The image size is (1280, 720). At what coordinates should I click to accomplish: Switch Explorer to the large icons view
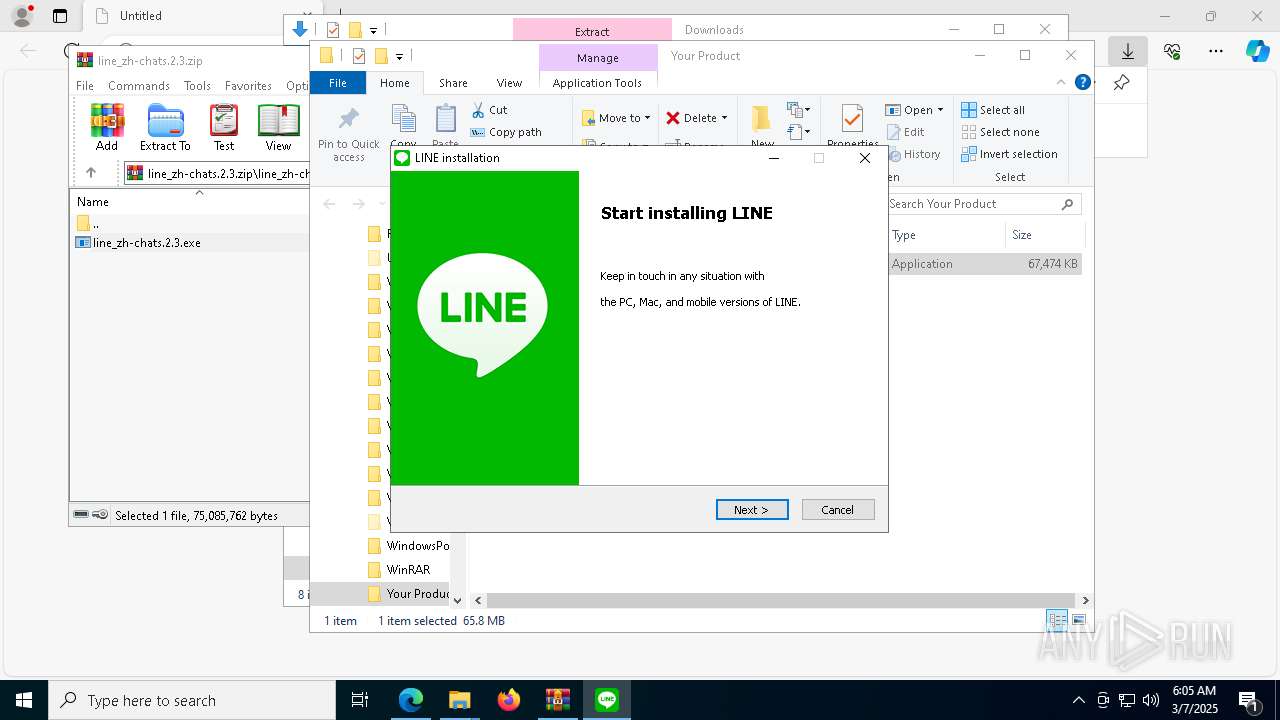tap(1078, 621)
